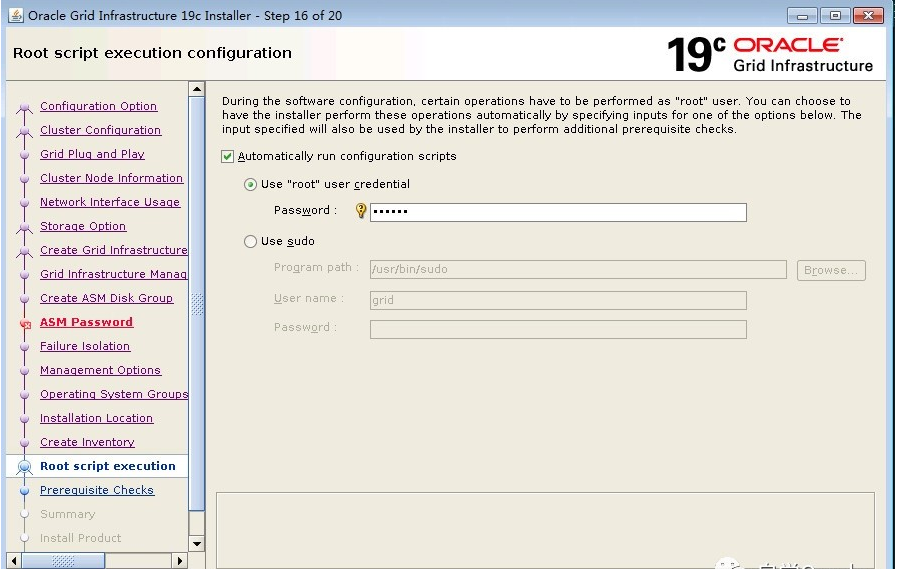Go to Cluster Configuration step
897x569 pixels.
(x=101, y=130)
